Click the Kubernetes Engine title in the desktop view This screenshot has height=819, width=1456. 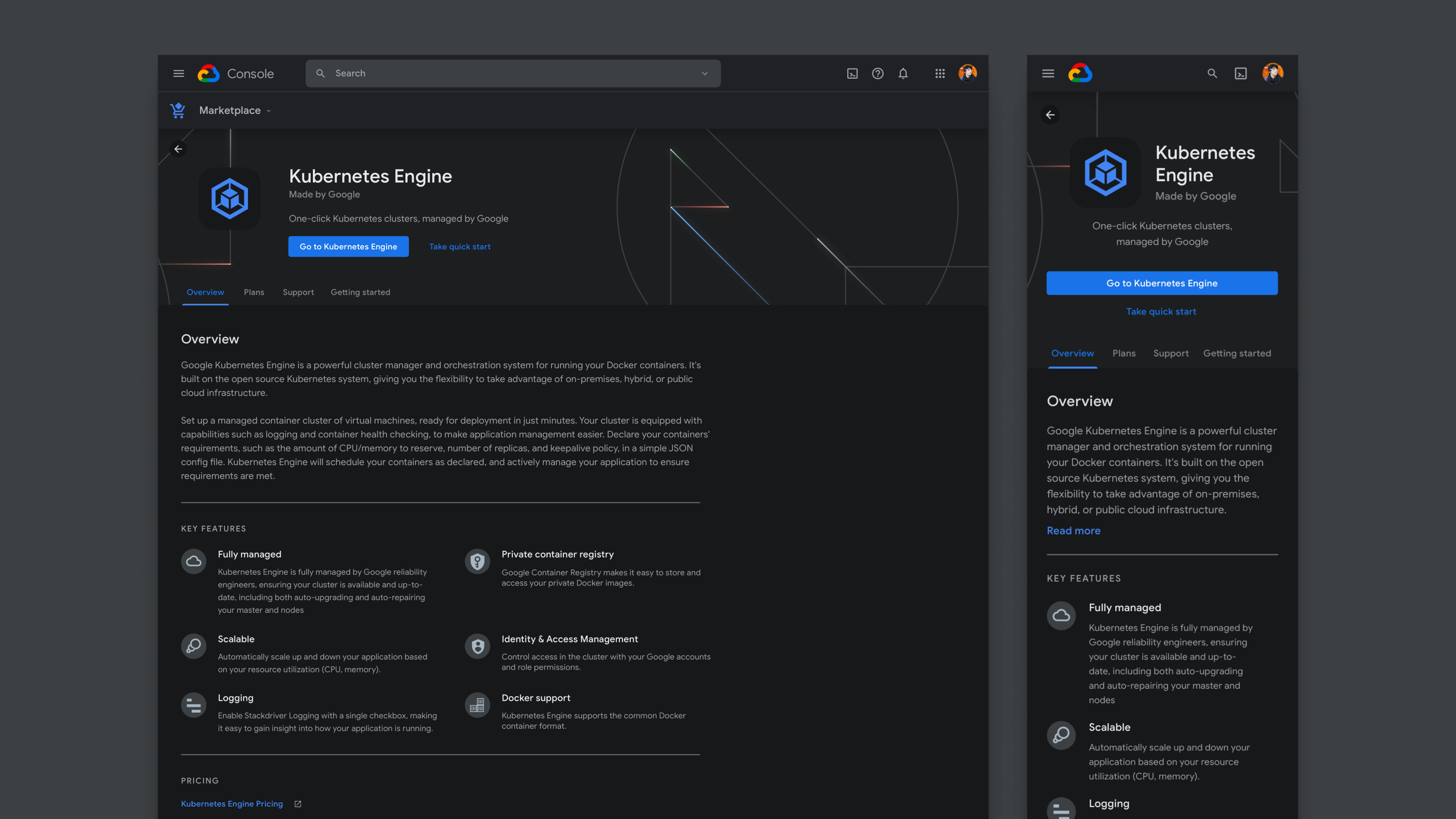pos(370,176)
